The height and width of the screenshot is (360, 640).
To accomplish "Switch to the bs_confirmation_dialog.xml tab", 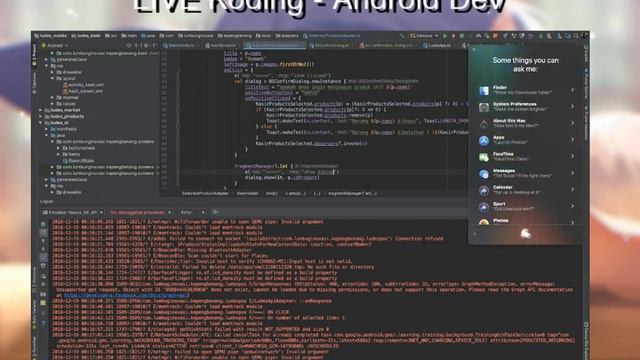I will coord(389,45).
